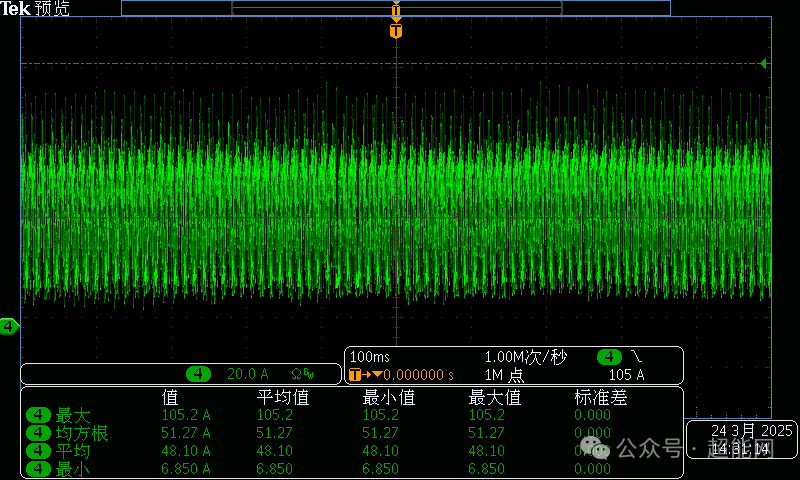The width and height of the screenshot is (800, 480).
Task: Click the trigger source channel 4 badge
Action: click(x=609, y=357)
